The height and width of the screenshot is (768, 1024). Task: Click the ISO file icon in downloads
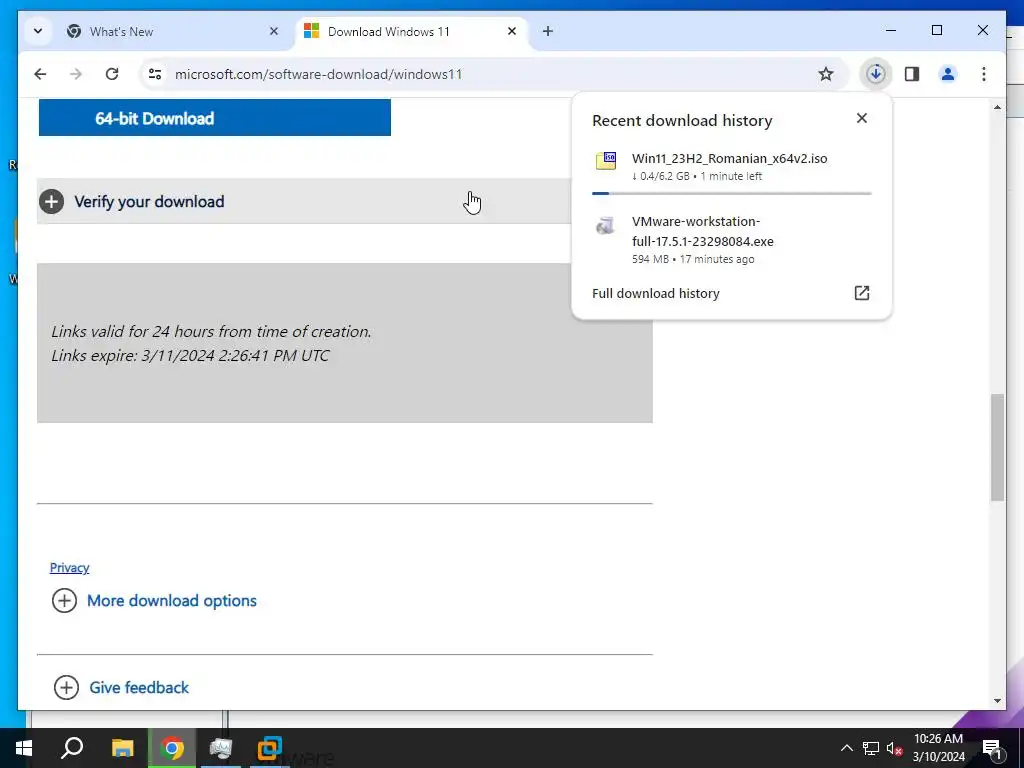click(605, 161)
